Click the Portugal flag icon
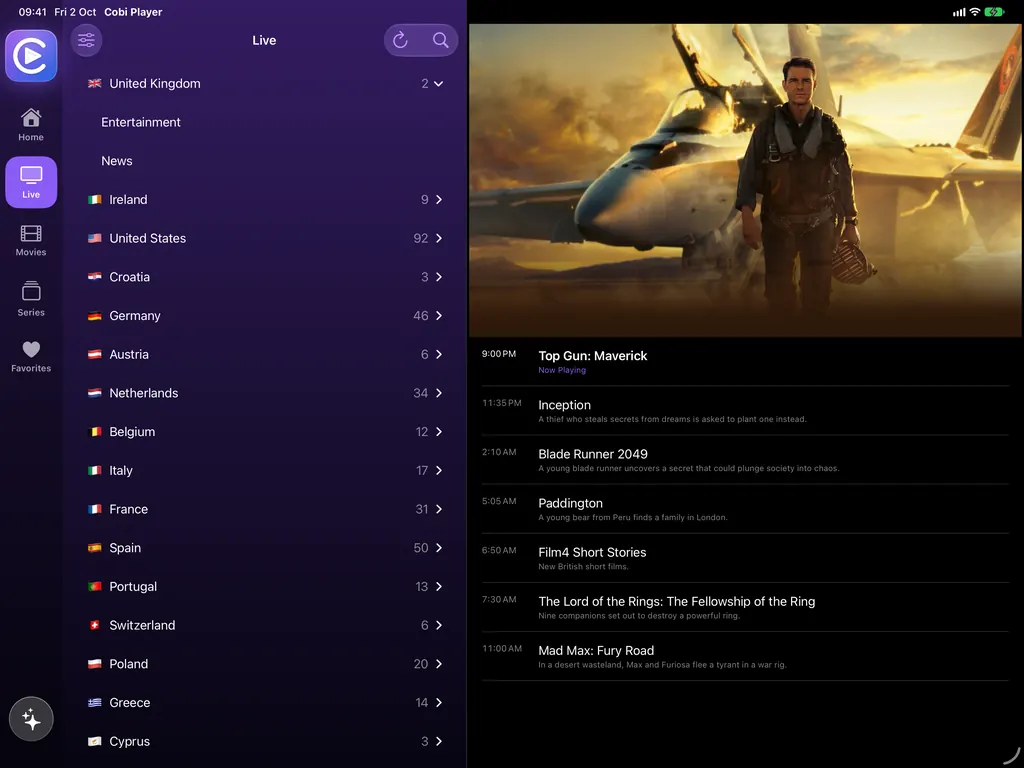1024x768 pixels. point(95,586)
